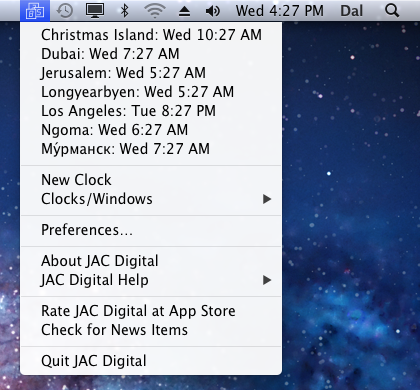This screenshot has height=390, width=420.
Task: Select the Christmas Island clock entry
Action: pos(151,35)
